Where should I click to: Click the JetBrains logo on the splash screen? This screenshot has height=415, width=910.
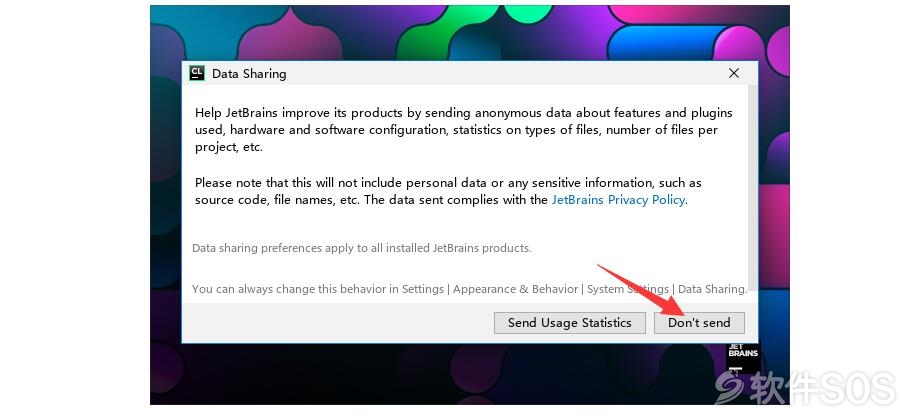click(743, 358)
